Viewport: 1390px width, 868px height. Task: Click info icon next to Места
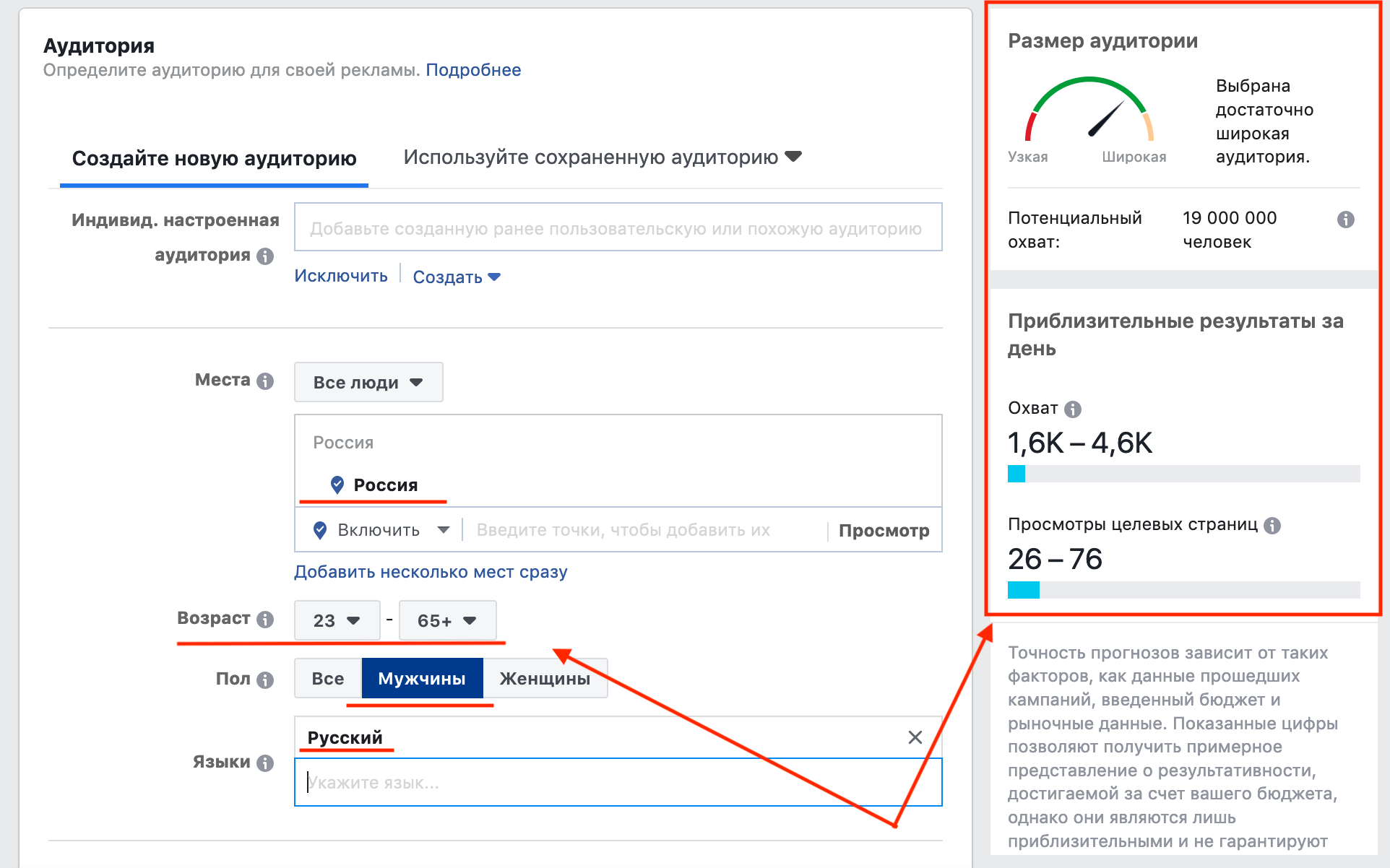coord(265,381)
